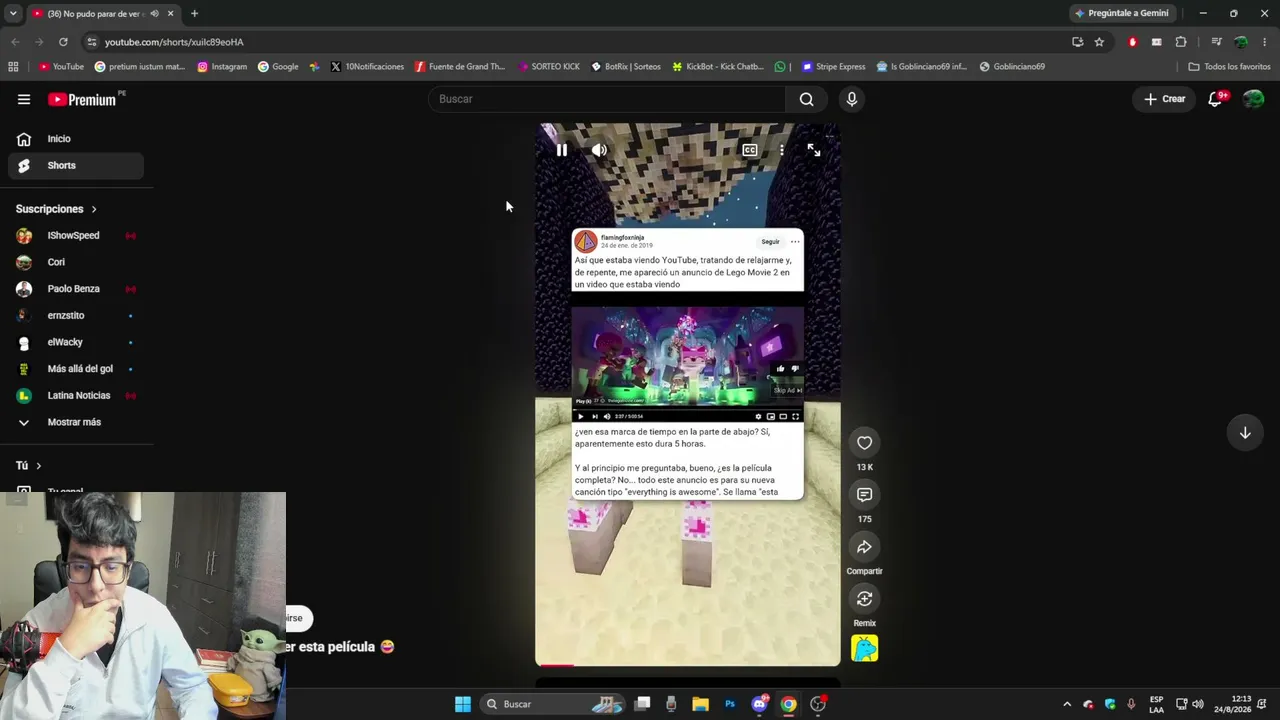Start voice search with the microphone

pyautogui.click(x=852, y=99)
